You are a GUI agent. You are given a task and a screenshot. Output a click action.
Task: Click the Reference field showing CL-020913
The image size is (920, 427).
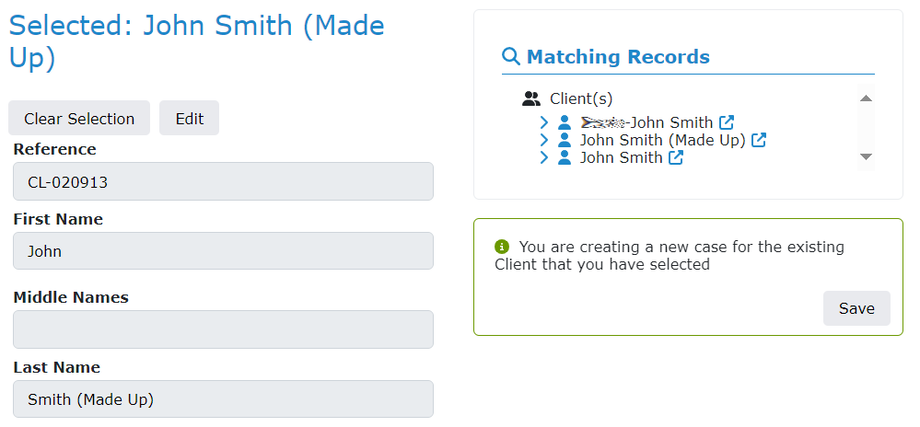point(223,182)
